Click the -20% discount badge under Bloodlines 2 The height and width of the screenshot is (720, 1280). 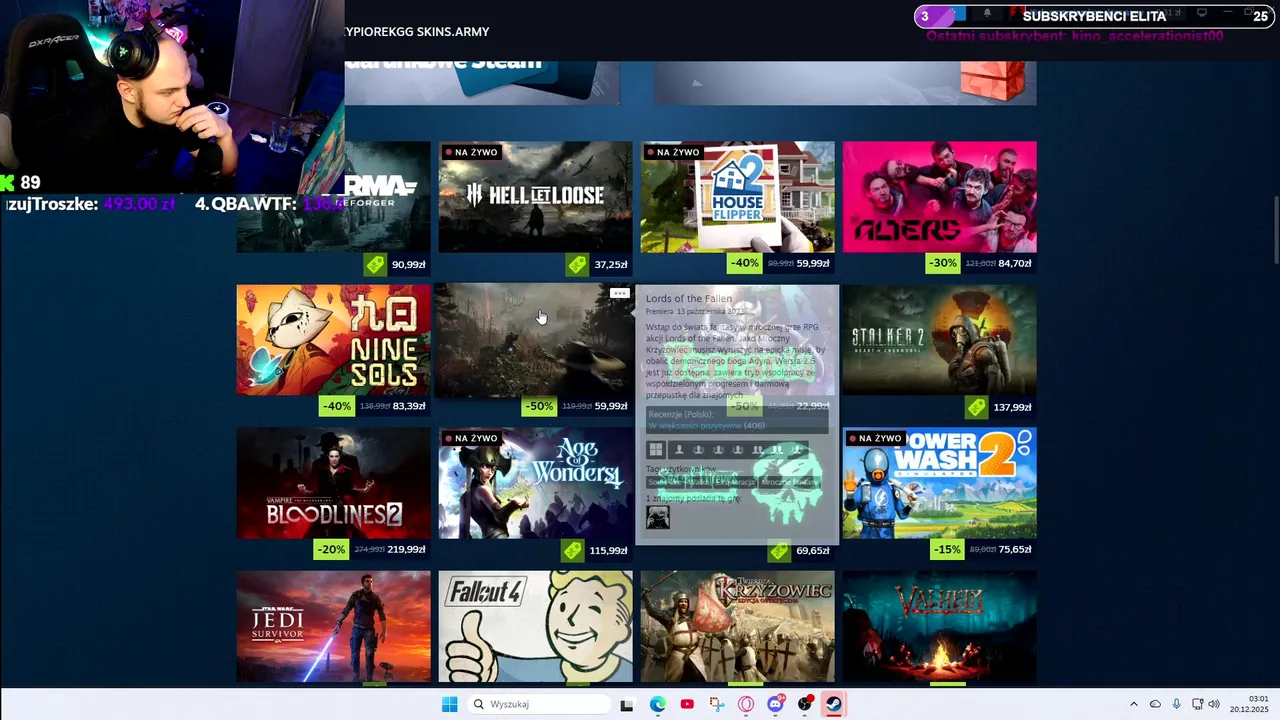[x=331, y=550]
